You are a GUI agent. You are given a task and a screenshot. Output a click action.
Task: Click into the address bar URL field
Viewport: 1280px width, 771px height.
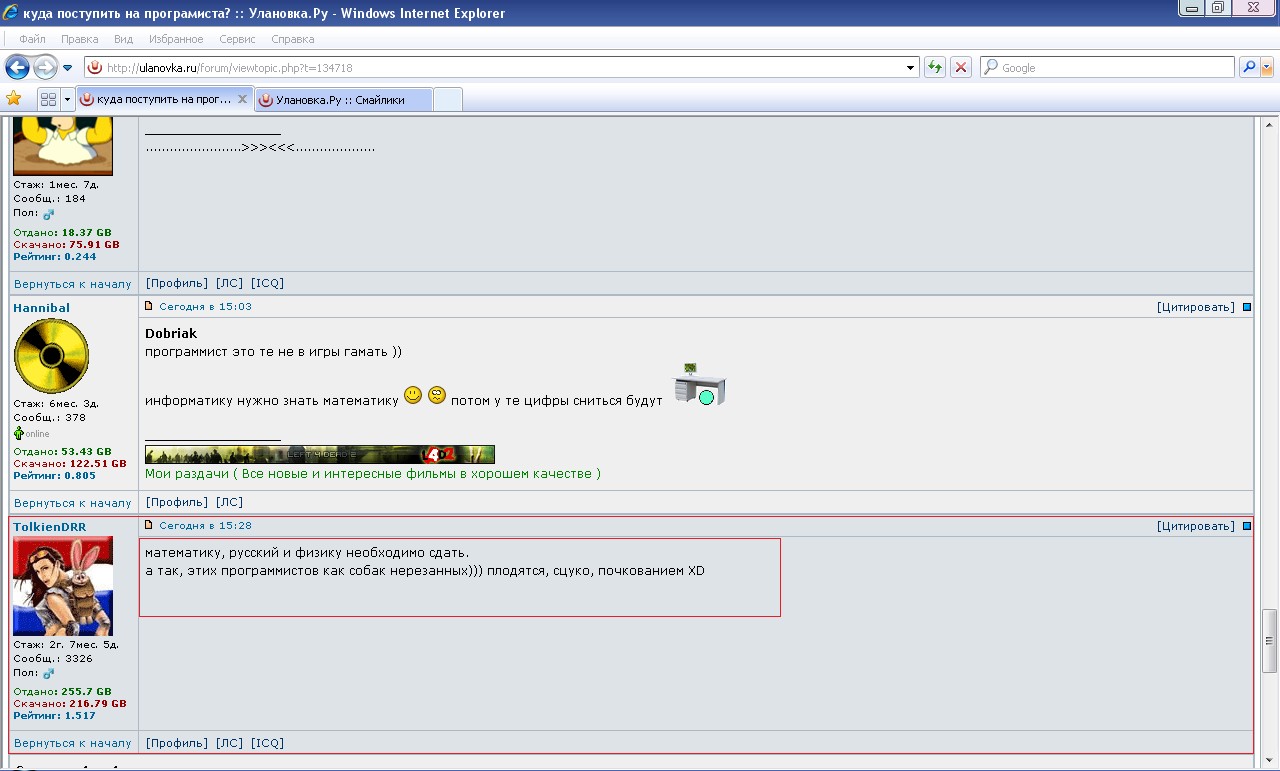pos(500,68)
